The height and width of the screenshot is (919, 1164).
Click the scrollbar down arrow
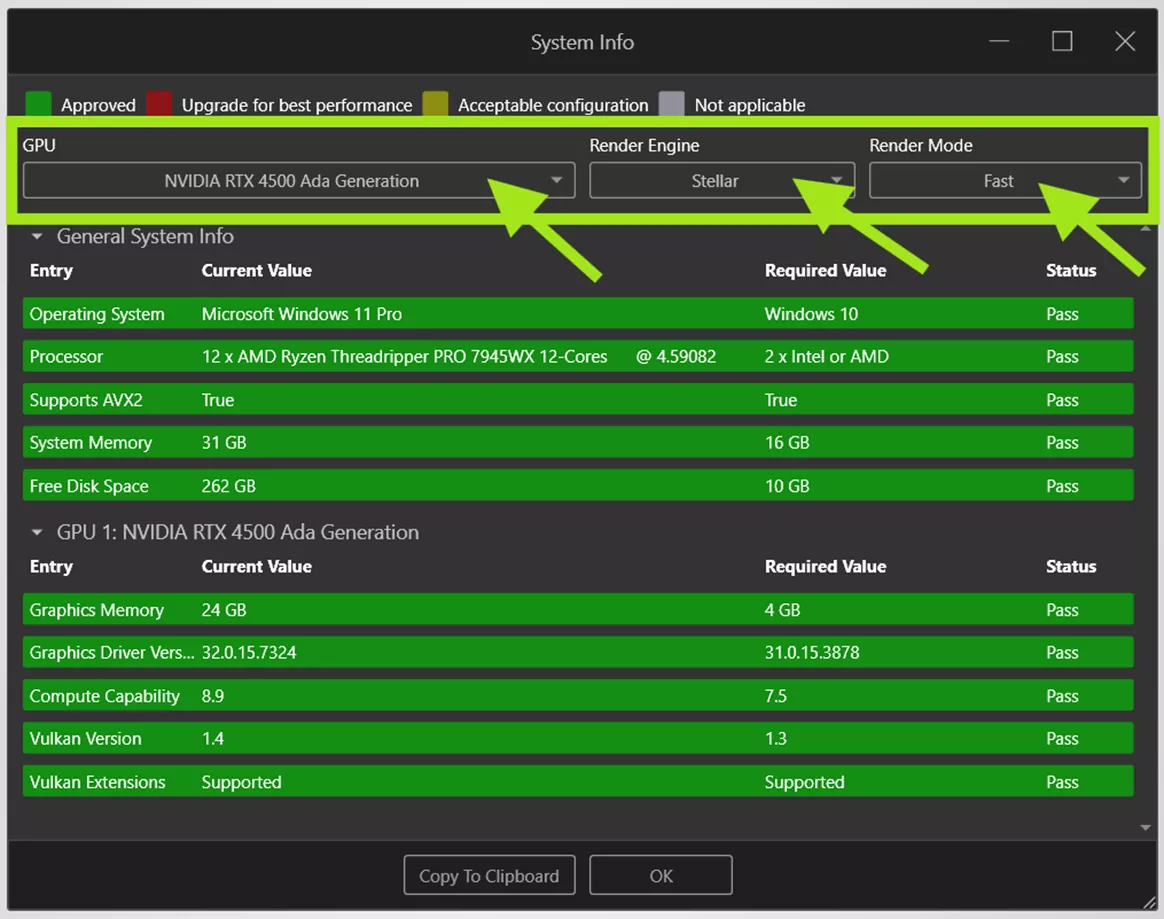1144,827
